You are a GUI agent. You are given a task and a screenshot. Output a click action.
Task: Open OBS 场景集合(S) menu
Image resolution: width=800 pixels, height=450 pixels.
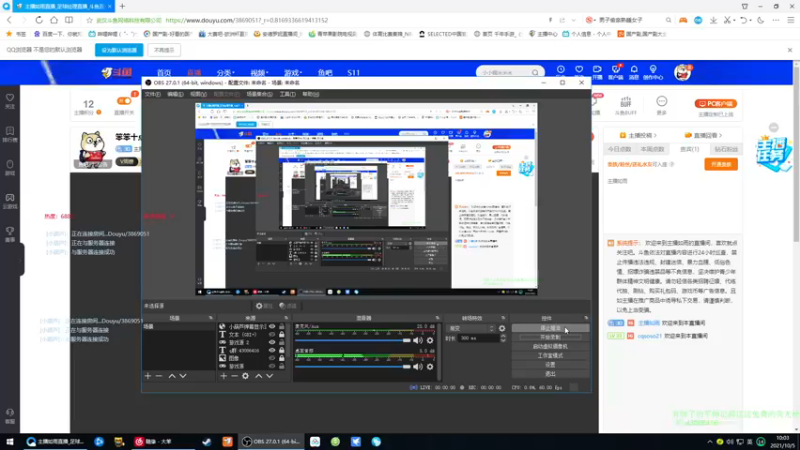tap(259, 94)
